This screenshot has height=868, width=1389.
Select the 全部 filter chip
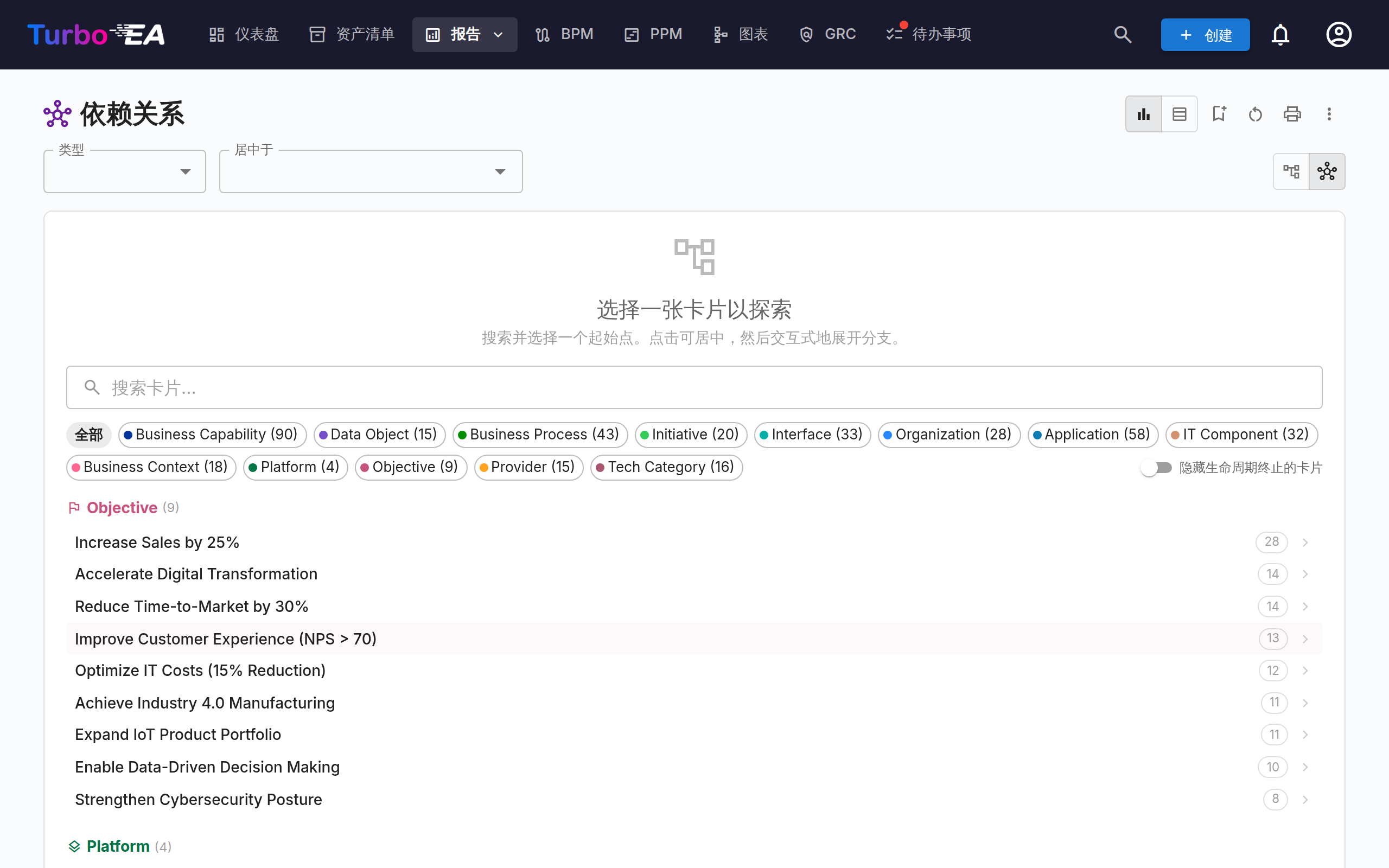coord(89,435)
